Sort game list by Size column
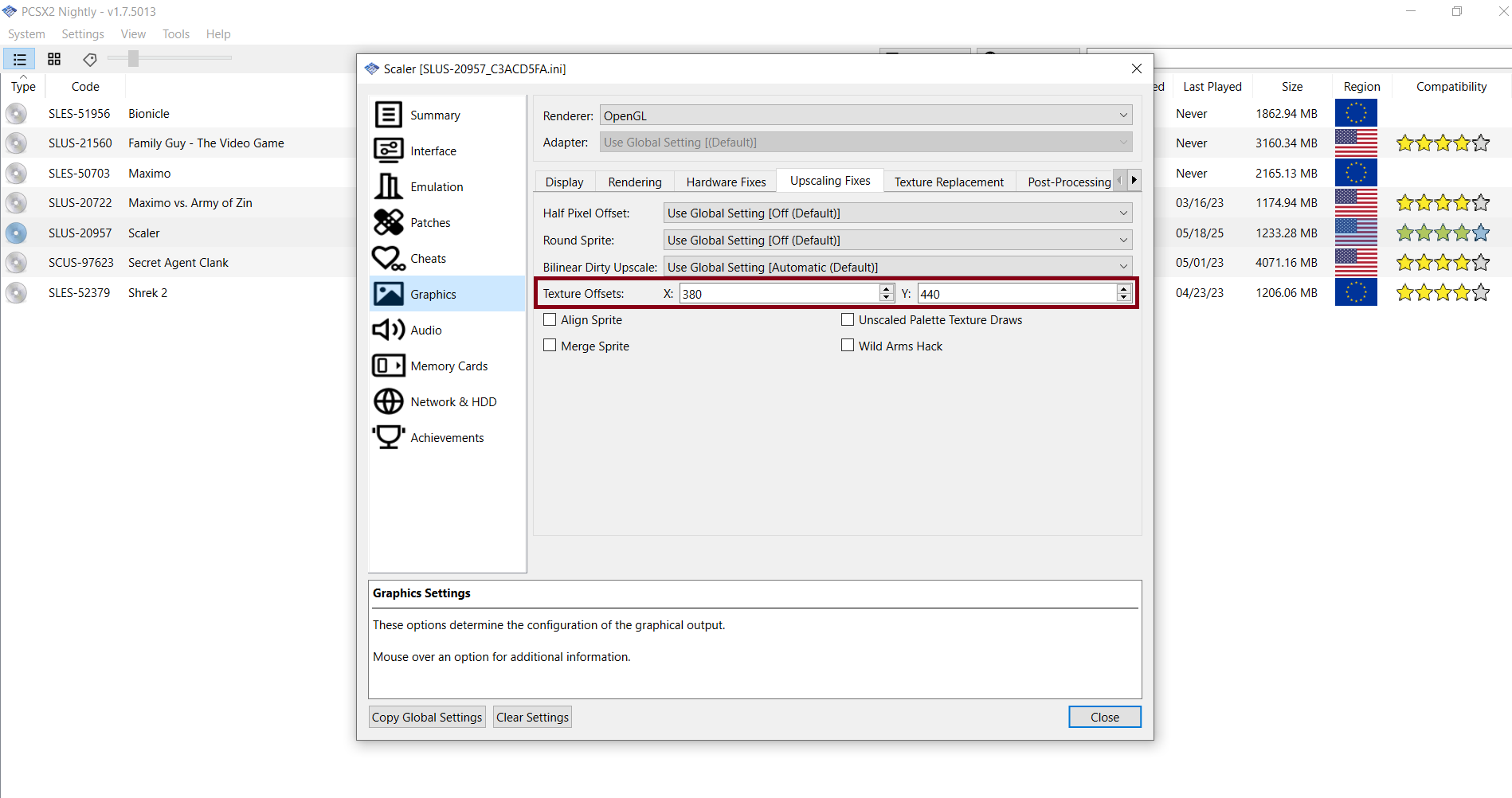The height and width of the screenshot is (798, 1512). [1292, 87]
